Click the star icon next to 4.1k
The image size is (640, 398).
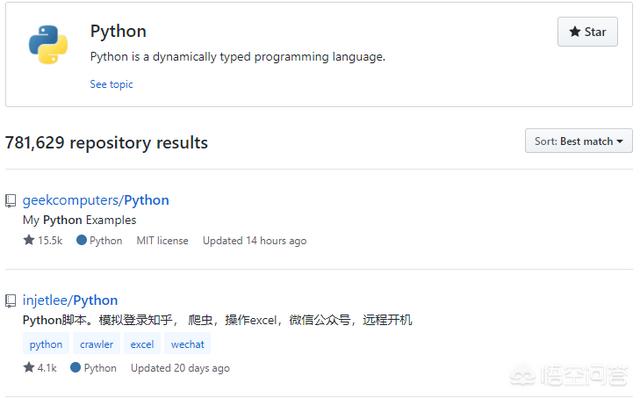29,367
